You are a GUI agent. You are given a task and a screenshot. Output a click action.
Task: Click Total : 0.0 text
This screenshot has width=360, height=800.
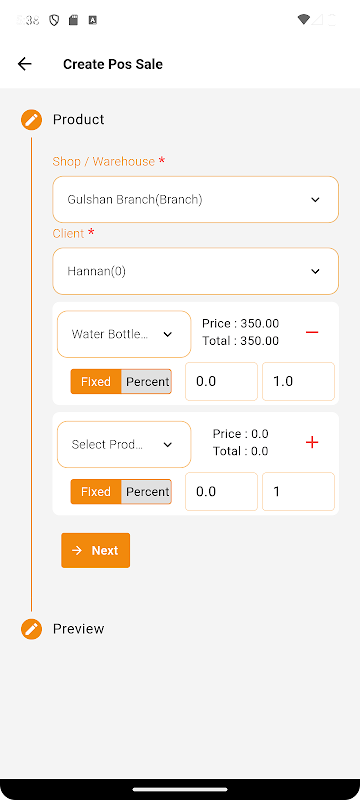pyautogui.click(x=241, y=451)
